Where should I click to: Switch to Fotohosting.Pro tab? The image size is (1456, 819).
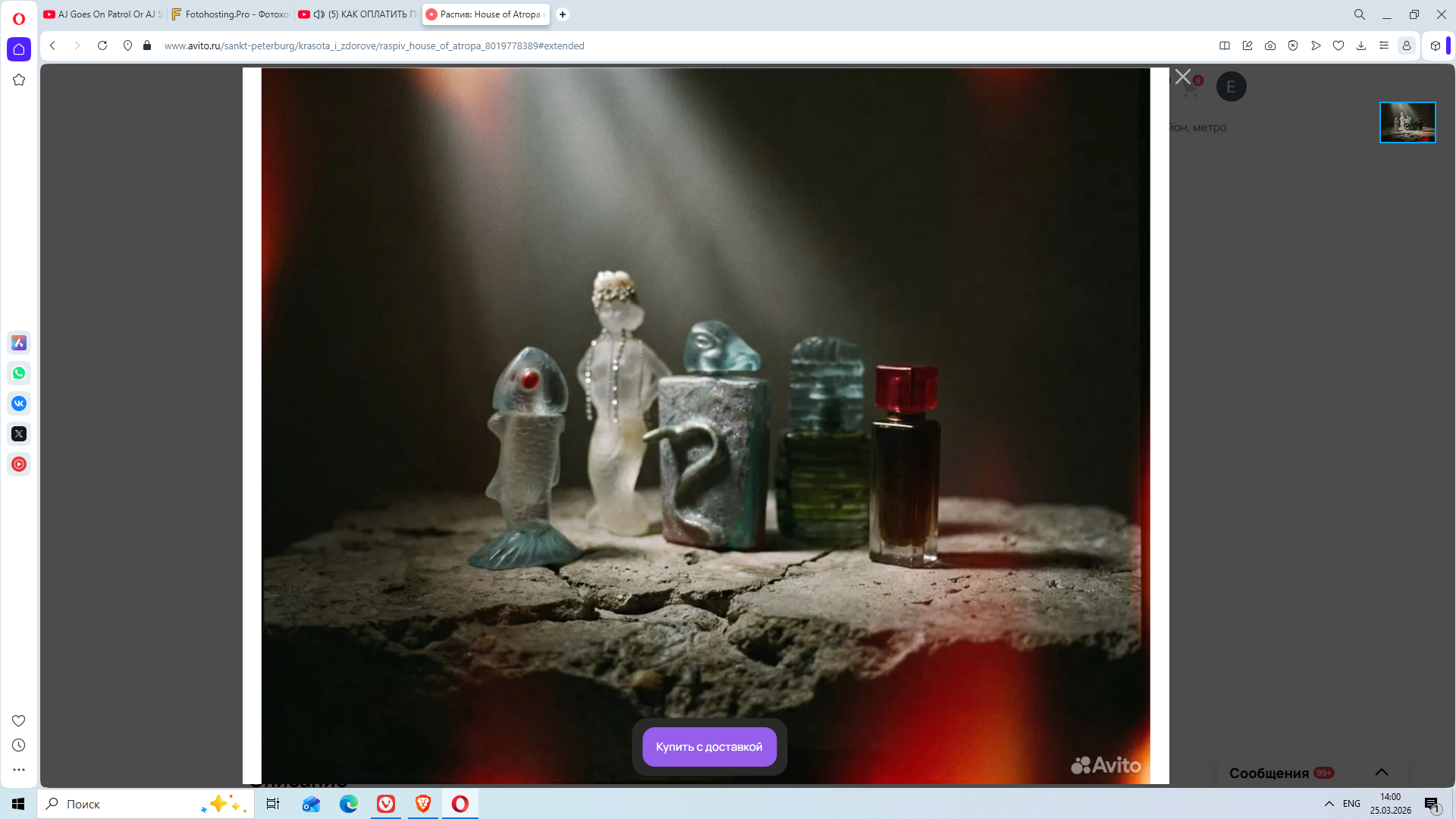point(230,14)
